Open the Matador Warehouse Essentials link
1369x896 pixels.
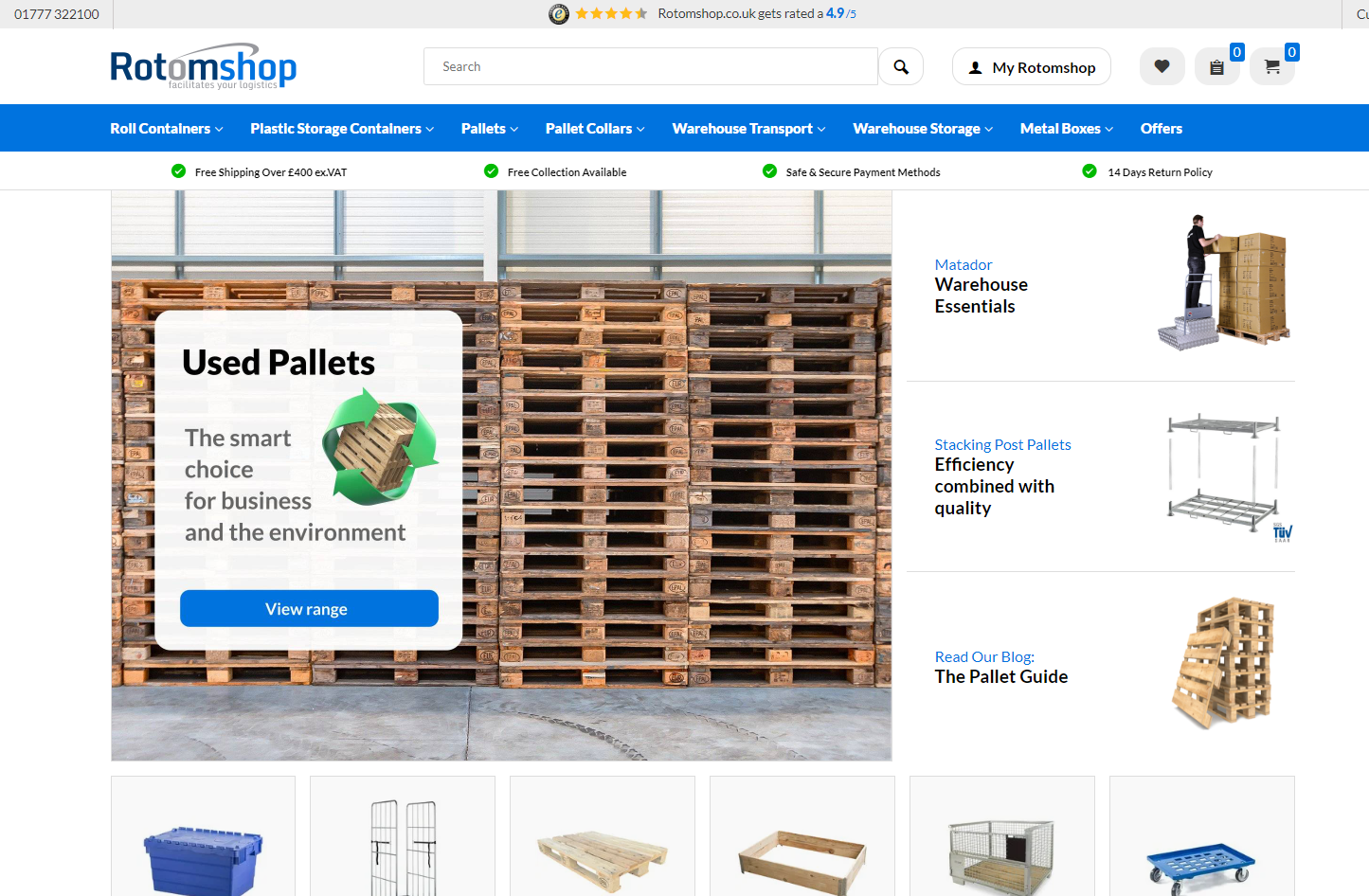[982, 286]
